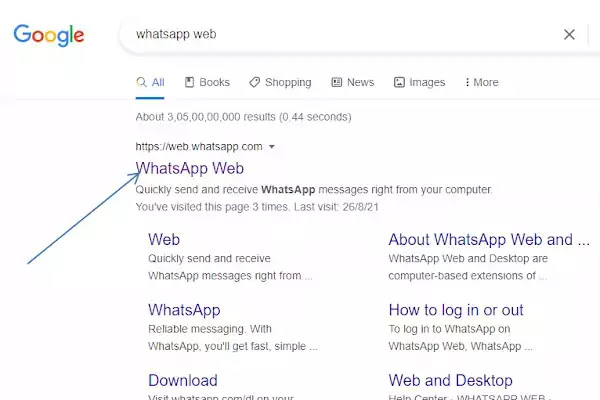Open the How to log in or out link
The height and width of the screenshot is (400, 600).
coord(456,310)
